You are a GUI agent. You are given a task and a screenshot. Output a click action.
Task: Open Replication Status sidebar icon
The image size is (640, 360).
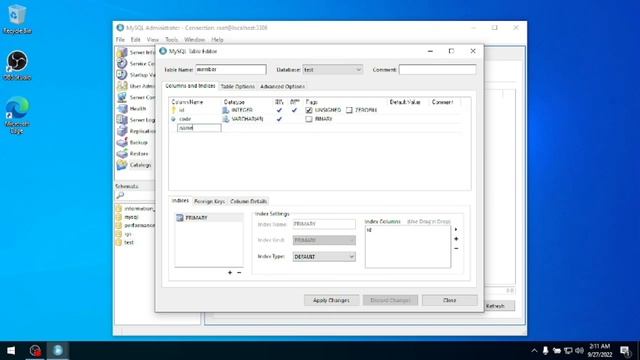click(122, 131)
